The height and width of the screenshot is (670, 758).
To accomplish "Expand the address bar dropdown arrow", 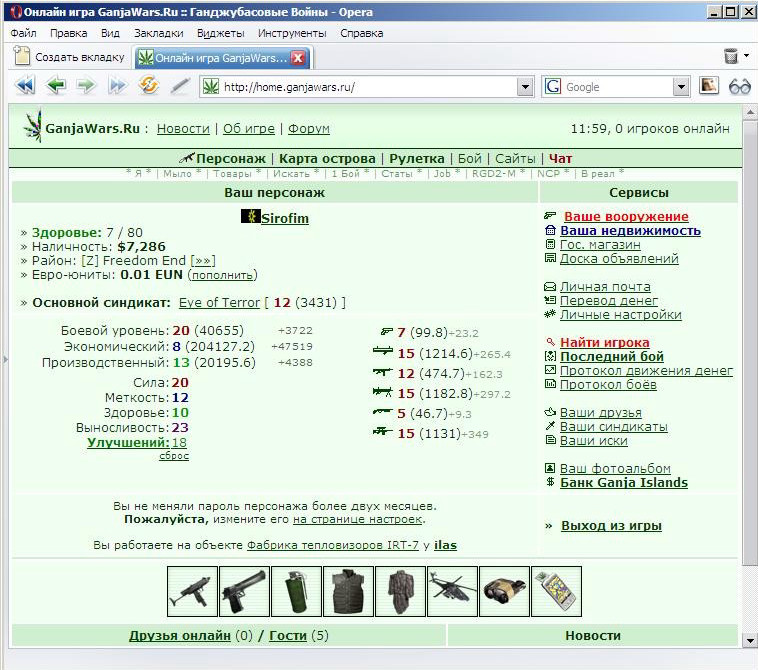I will (x=525, y=87).
